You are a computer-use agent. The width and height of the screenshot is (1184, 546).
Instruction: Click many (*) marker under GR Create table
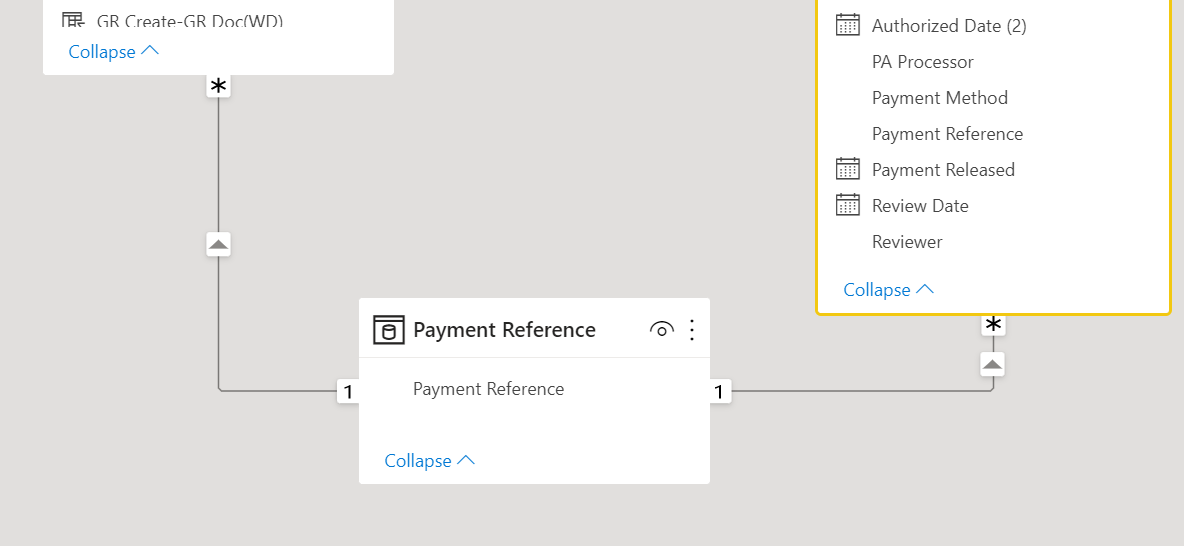tap(218, 87)
